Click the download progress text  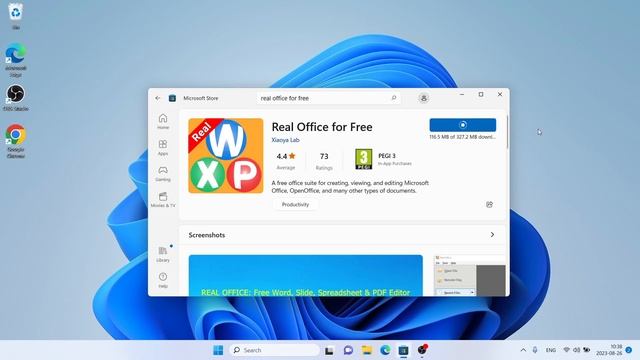coord(462,137)
